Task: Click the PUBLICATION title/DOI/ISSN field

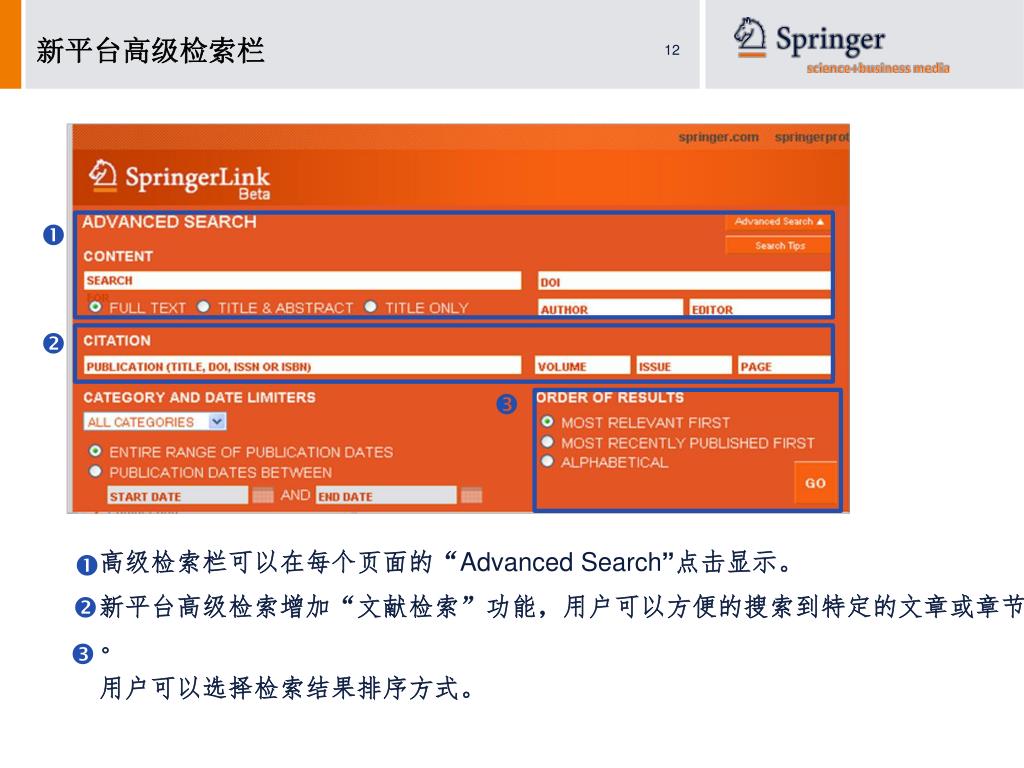Action: click(x=302, y=366)
